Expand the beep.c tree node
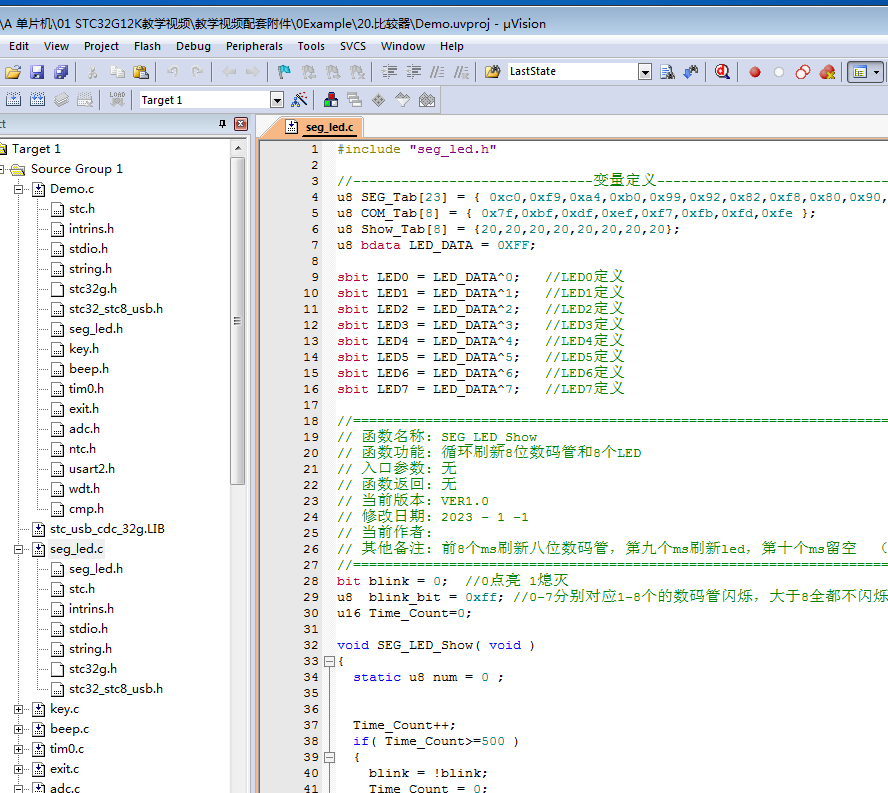Screen dimensions: 888x793 coord(19,730)
